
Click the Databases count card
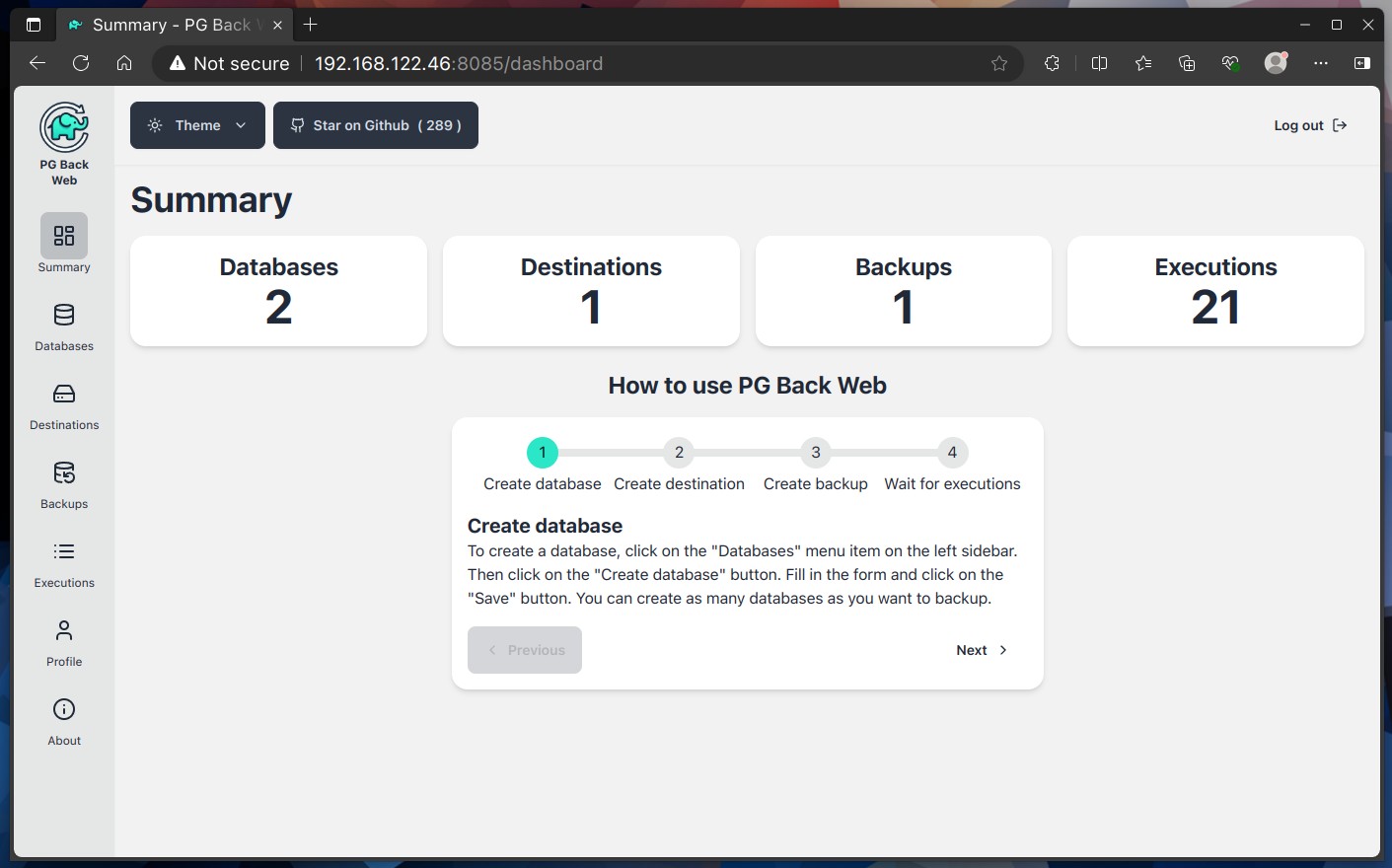[279, 291]
